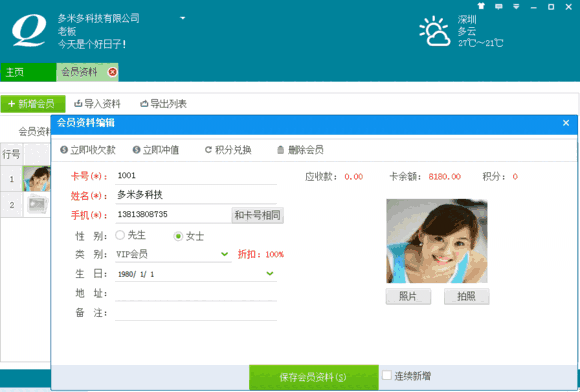Viewport: 580px width, 392px height.
Task: Select the 先生 radio button
Action: 120,235
